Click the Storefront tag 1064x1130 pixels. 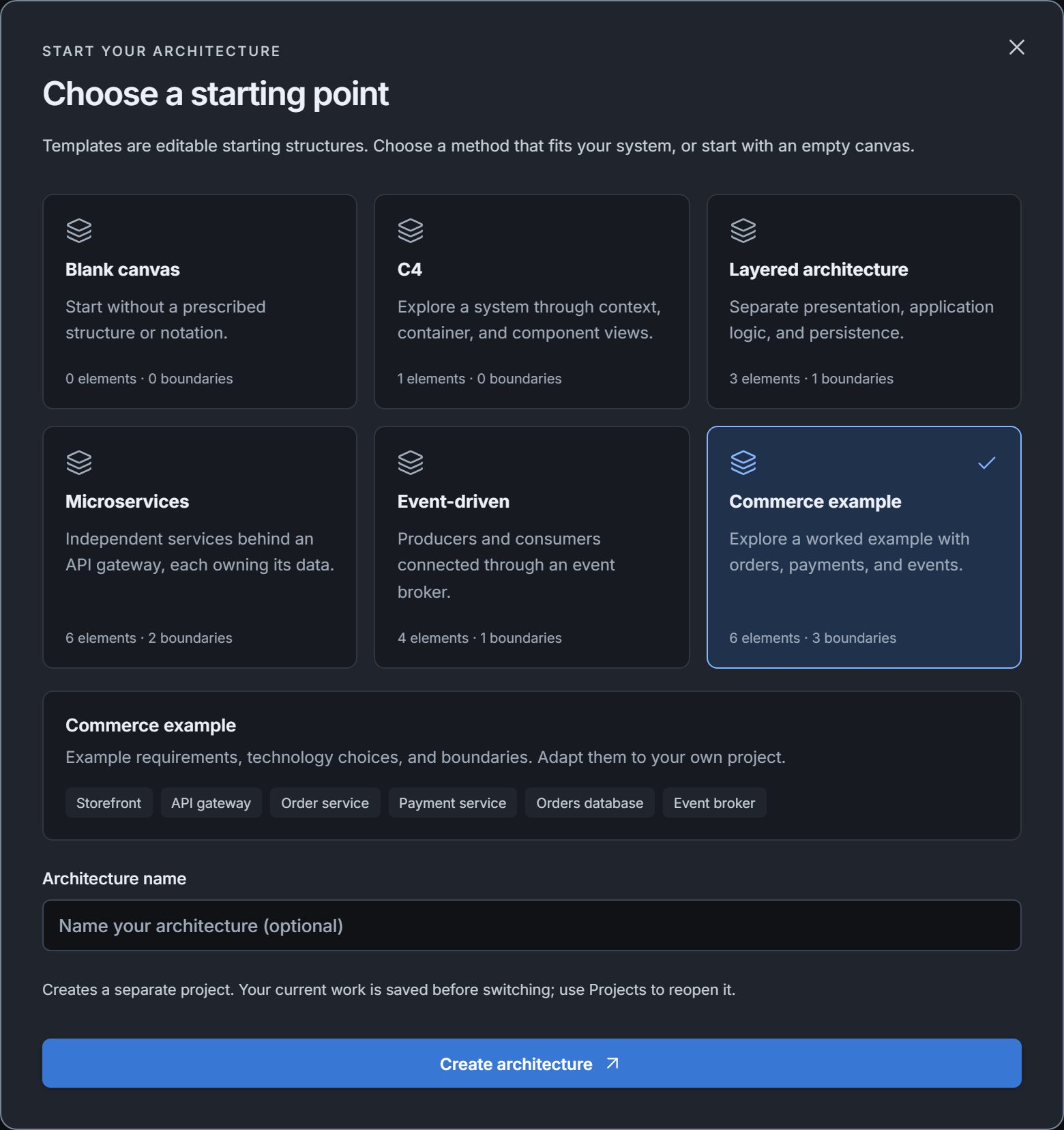tap(109, 803)
